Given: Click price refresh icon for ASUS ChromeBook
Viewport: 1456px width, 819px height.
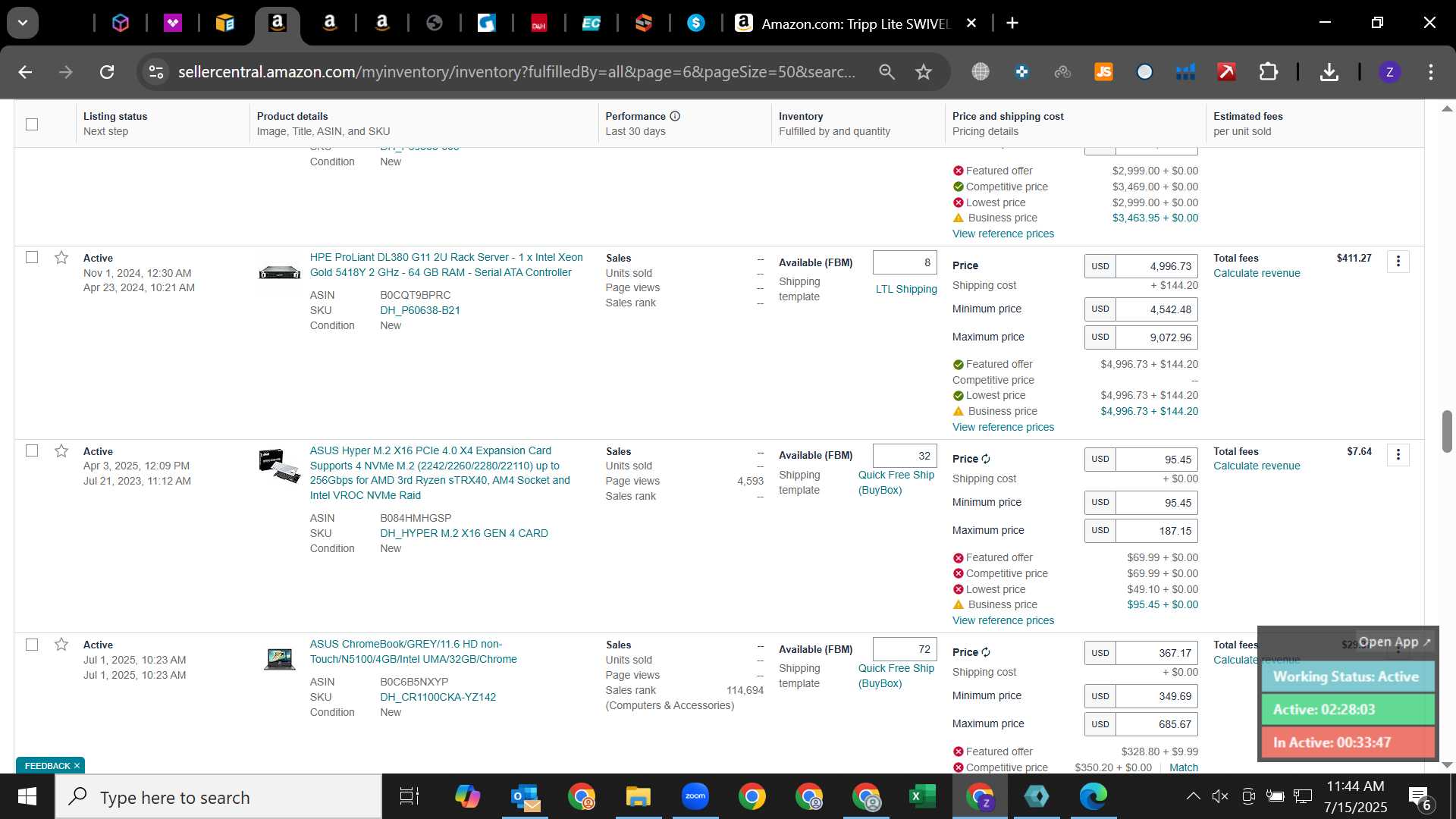Looking at the screenshot, I should click(986, 653).
